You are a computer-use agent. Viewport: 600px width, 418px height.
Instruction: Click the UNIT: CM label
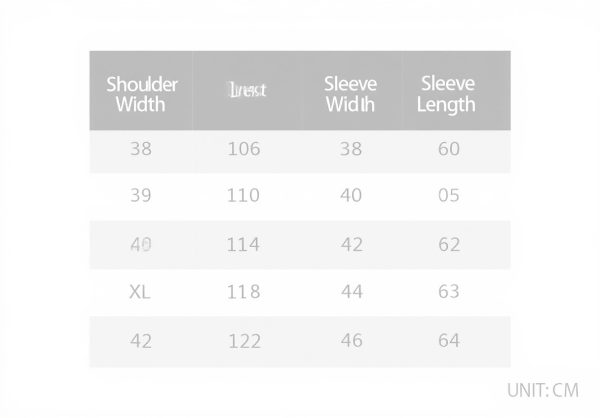(543, 391)
